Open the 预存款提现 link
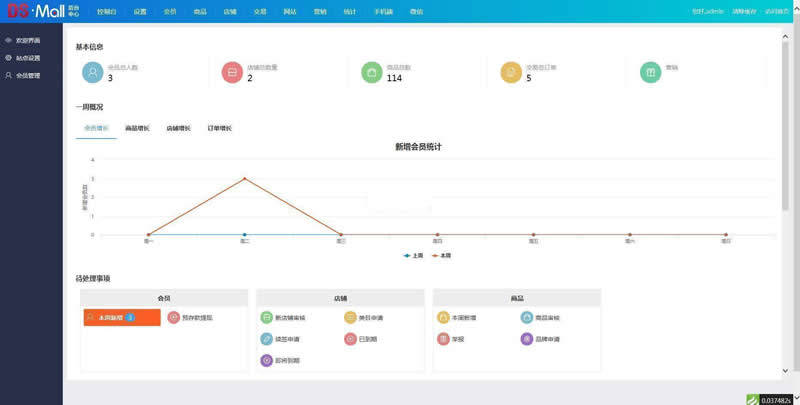This screenshot has width=800, height=405. pos(197,317)
